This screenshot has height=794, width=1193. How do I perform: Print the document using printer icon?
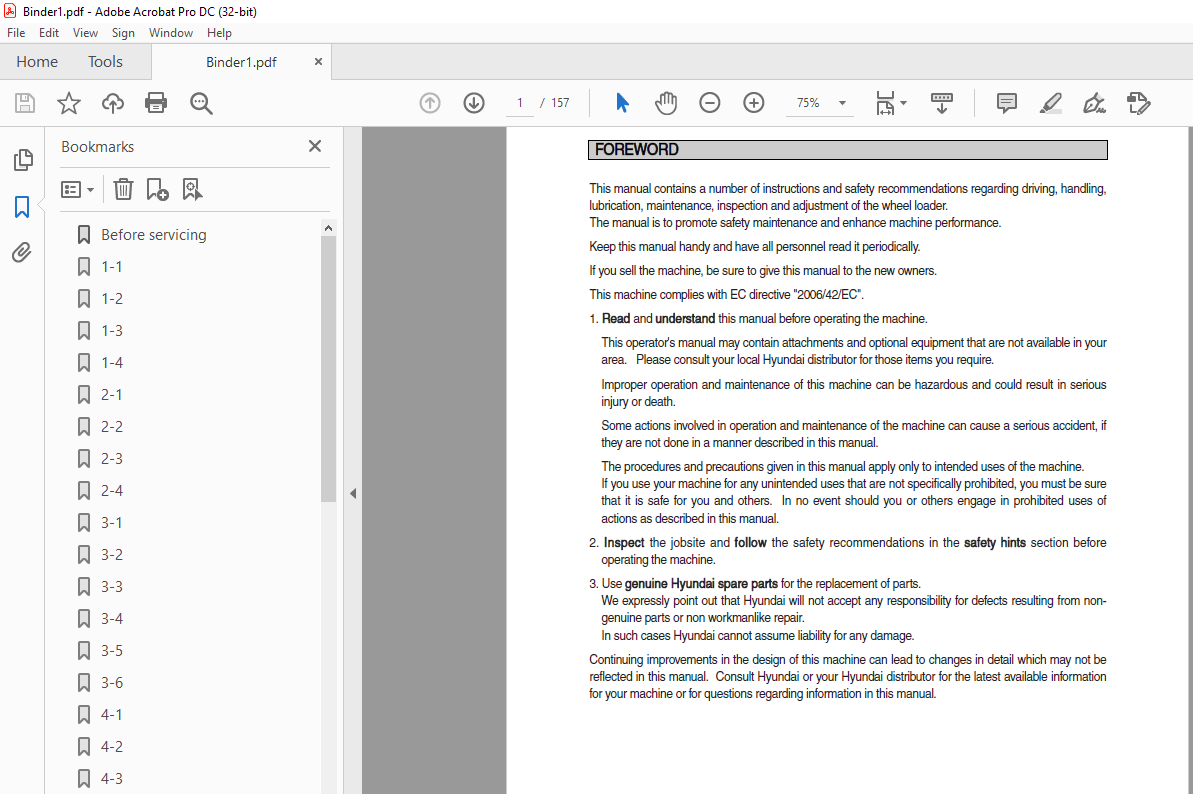tap(156, 103)
